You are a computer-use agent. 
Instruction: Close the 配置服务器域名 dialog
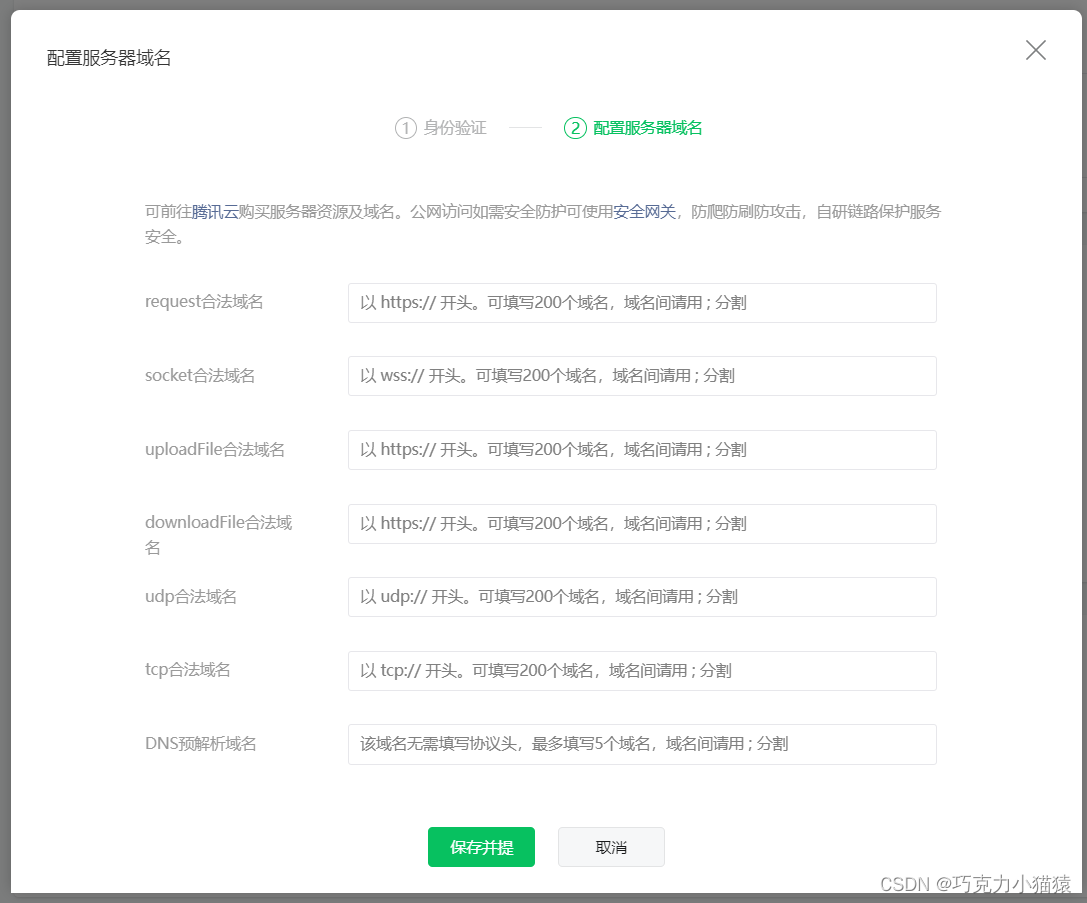[1035, 50]
